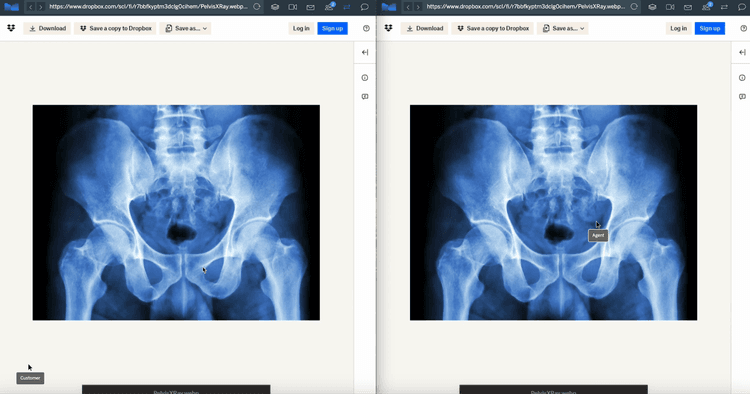Click help question icon in left pane
The image size is (750, 394).
(x=366, y=29)
